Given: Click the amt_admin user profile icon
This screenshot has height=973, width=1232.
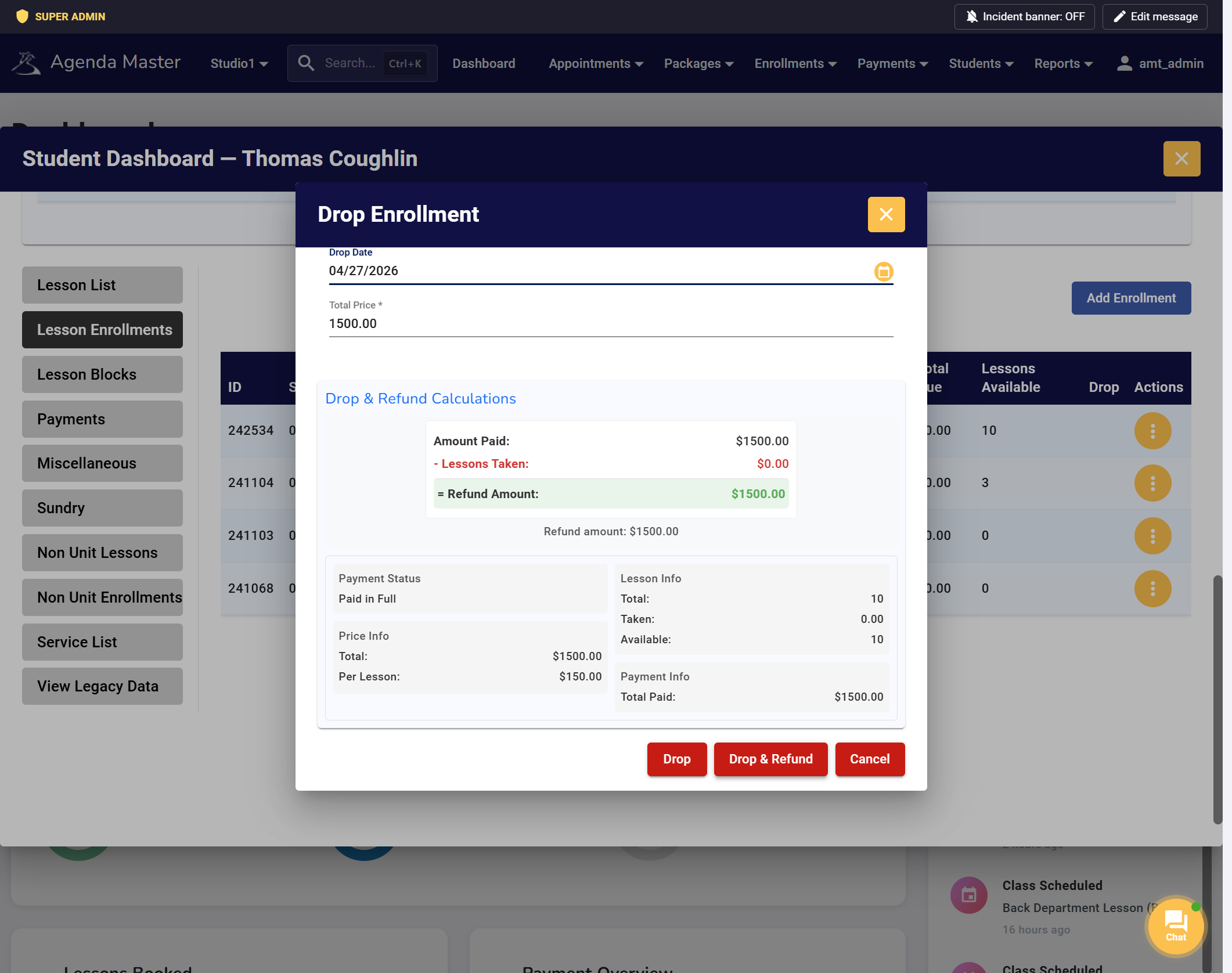Looking at the screenshot, I should coord(1124,63).
